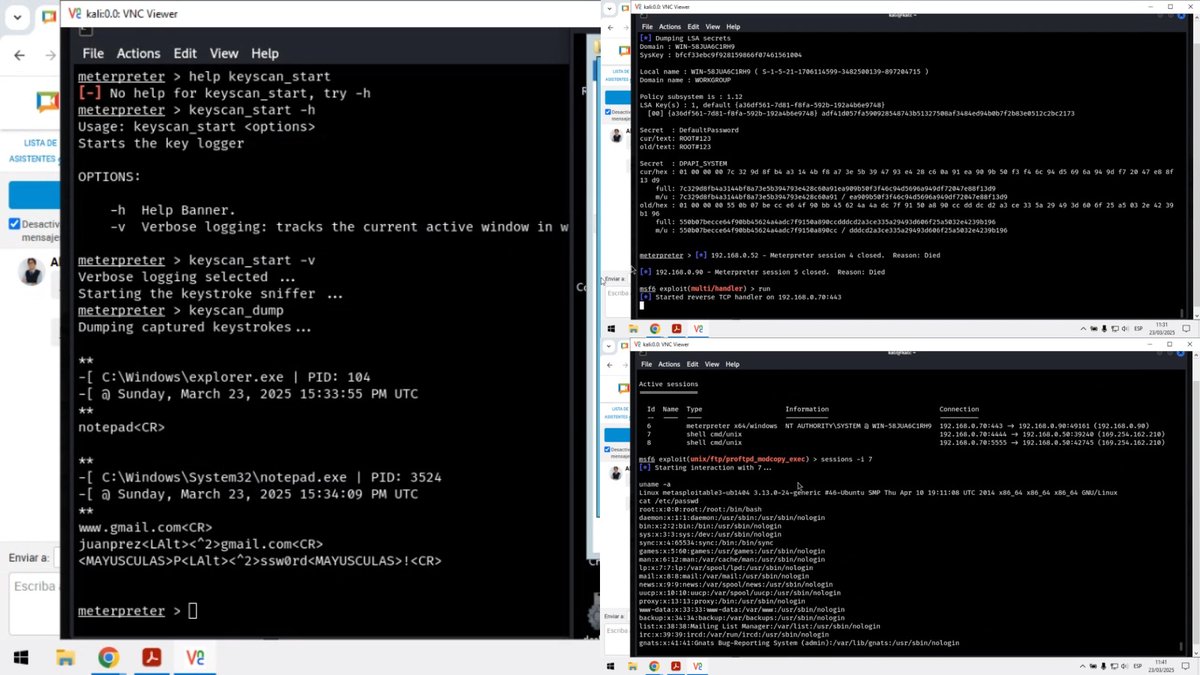Click 'notepad<CR>' captured keystroke line
The image size is (1200, 675).
tap(121, 427)
